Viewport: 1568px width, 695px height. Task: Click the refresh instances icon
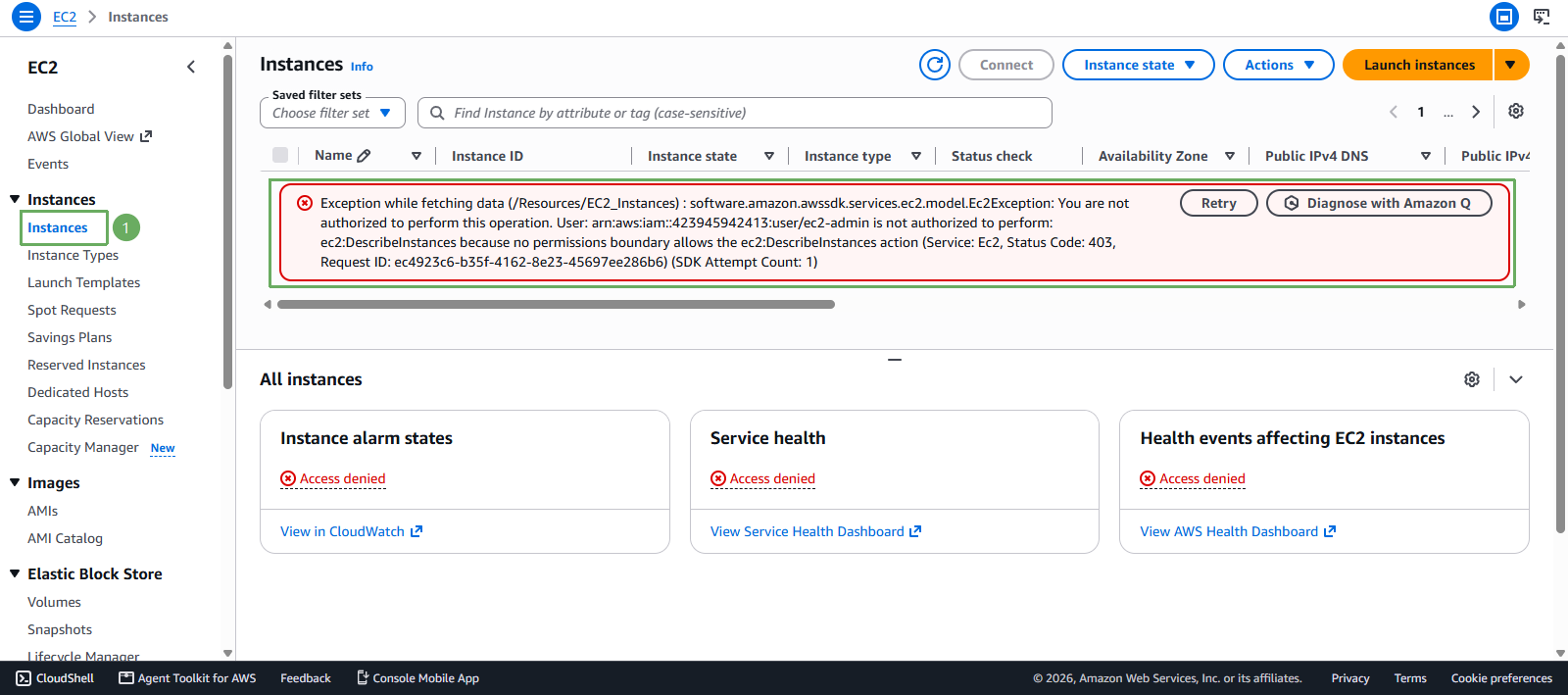(x=935, y=65)
